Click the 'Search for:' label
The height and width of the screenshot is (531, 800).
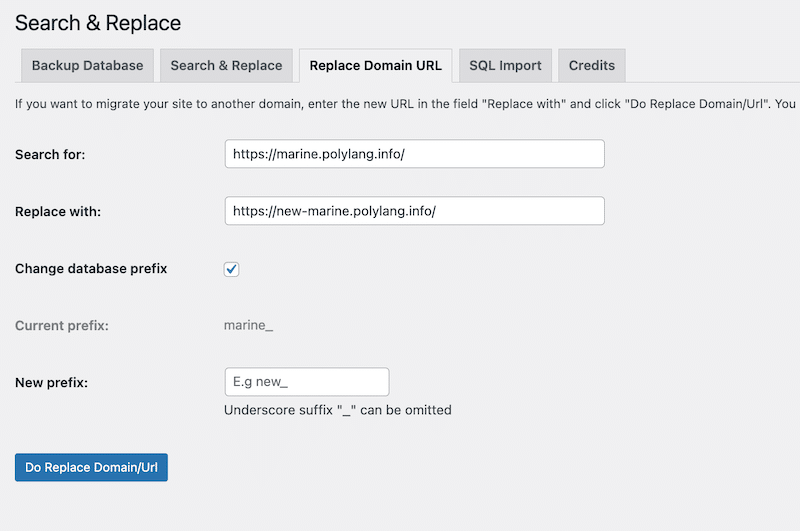pyautogui.click(x=50, y=155)
